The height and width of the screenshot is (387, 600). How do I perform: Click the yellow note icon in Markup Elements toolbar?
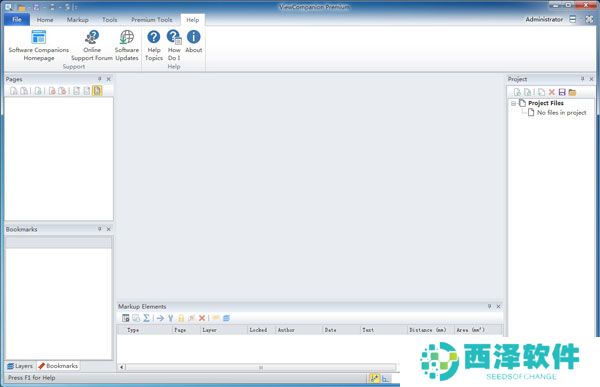click(216, 318)
